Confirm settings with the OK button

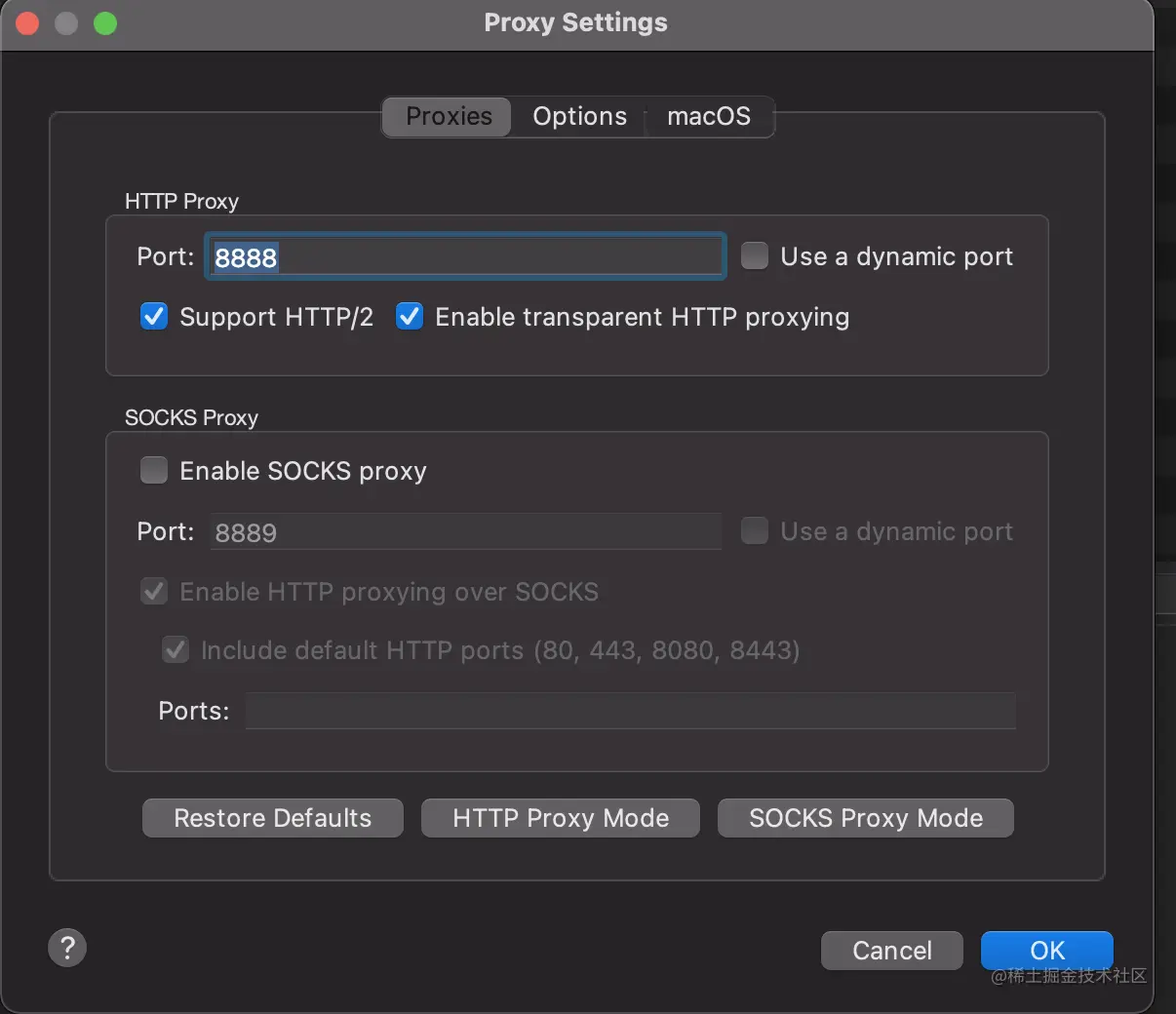click(x=1046, y=951)
